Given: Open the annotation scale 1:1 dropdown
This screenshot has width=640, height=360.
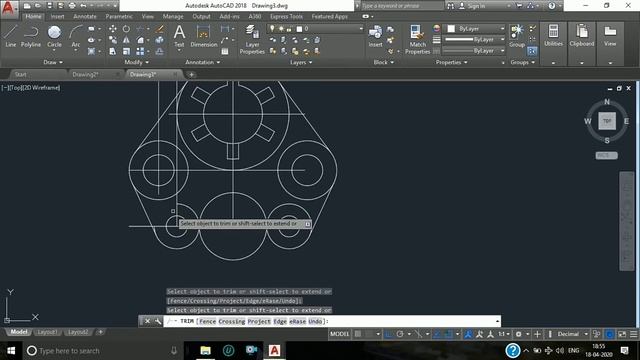Looking at the screenshot, I should 504,334.
